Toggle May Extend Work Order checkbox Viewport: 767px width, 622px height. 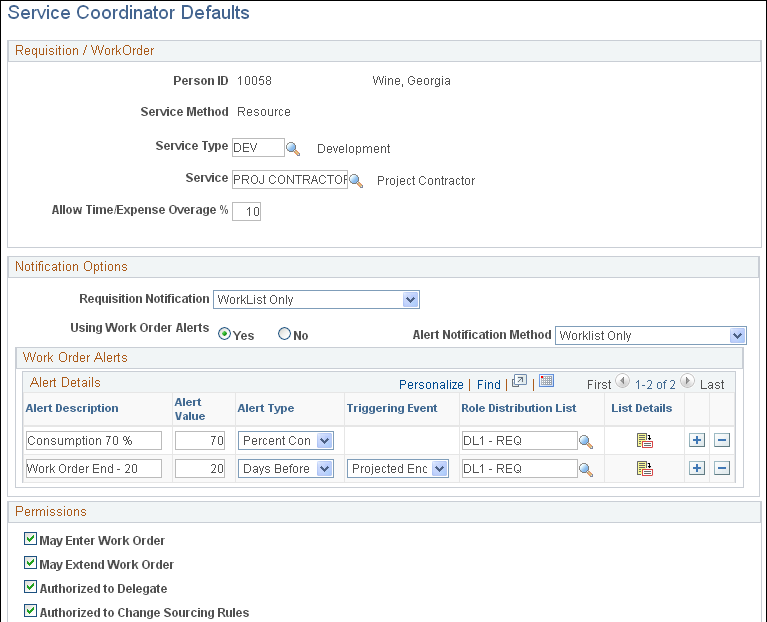click(x=30, y=563)
